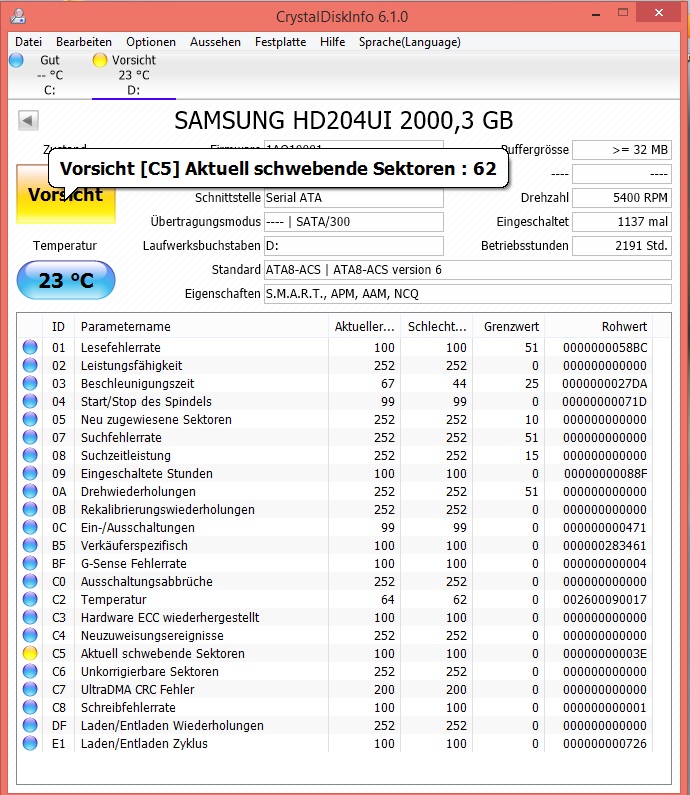Click the Schnittstelle Serial ATA field
Screen dimensions: 690x795
[x=354, y=198]
